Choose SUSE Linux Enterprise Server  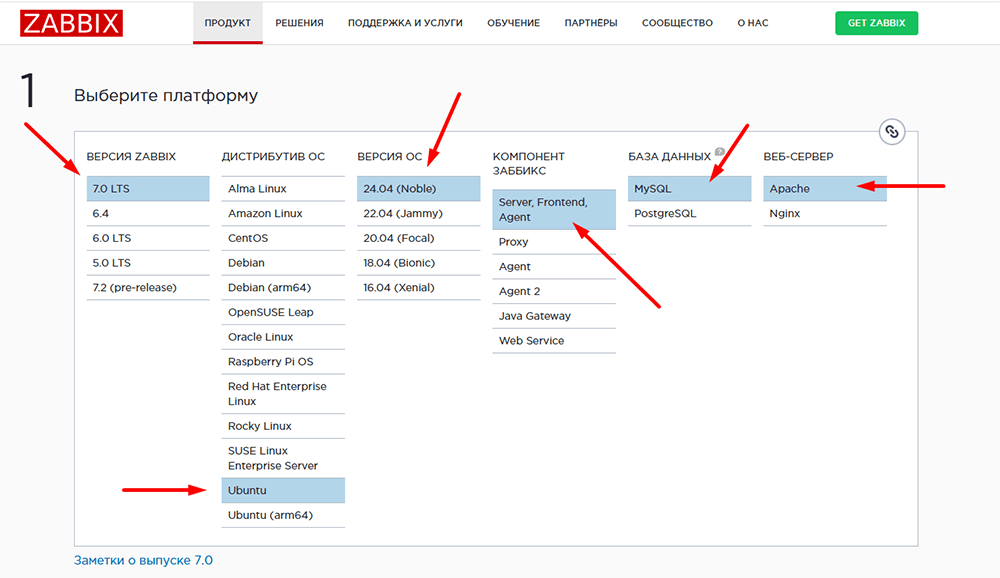(x=283, y=458)
